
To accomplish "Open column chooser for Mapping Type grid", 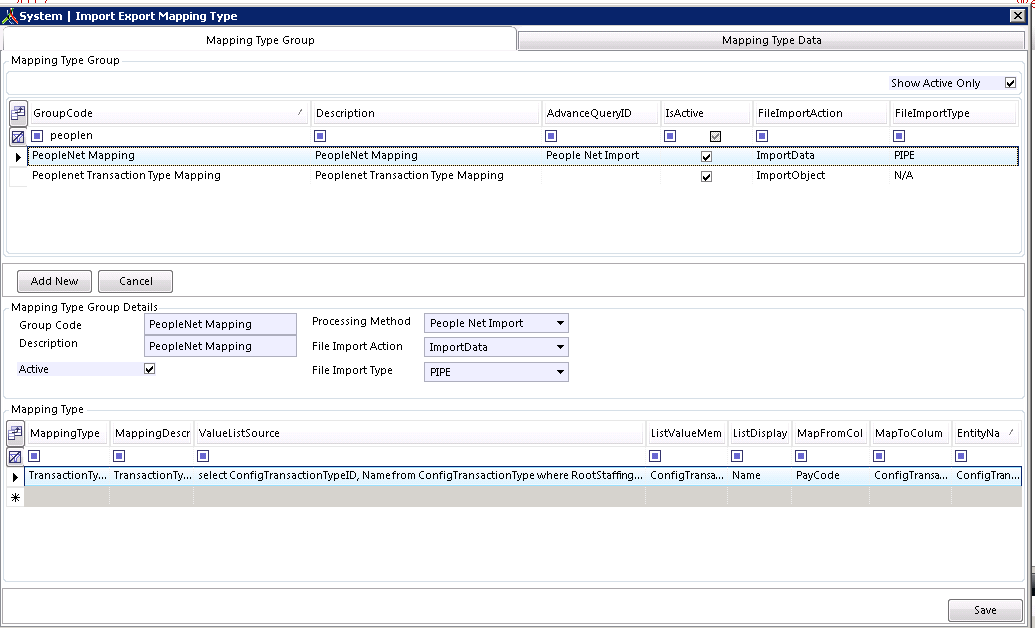I will (15, 433).
